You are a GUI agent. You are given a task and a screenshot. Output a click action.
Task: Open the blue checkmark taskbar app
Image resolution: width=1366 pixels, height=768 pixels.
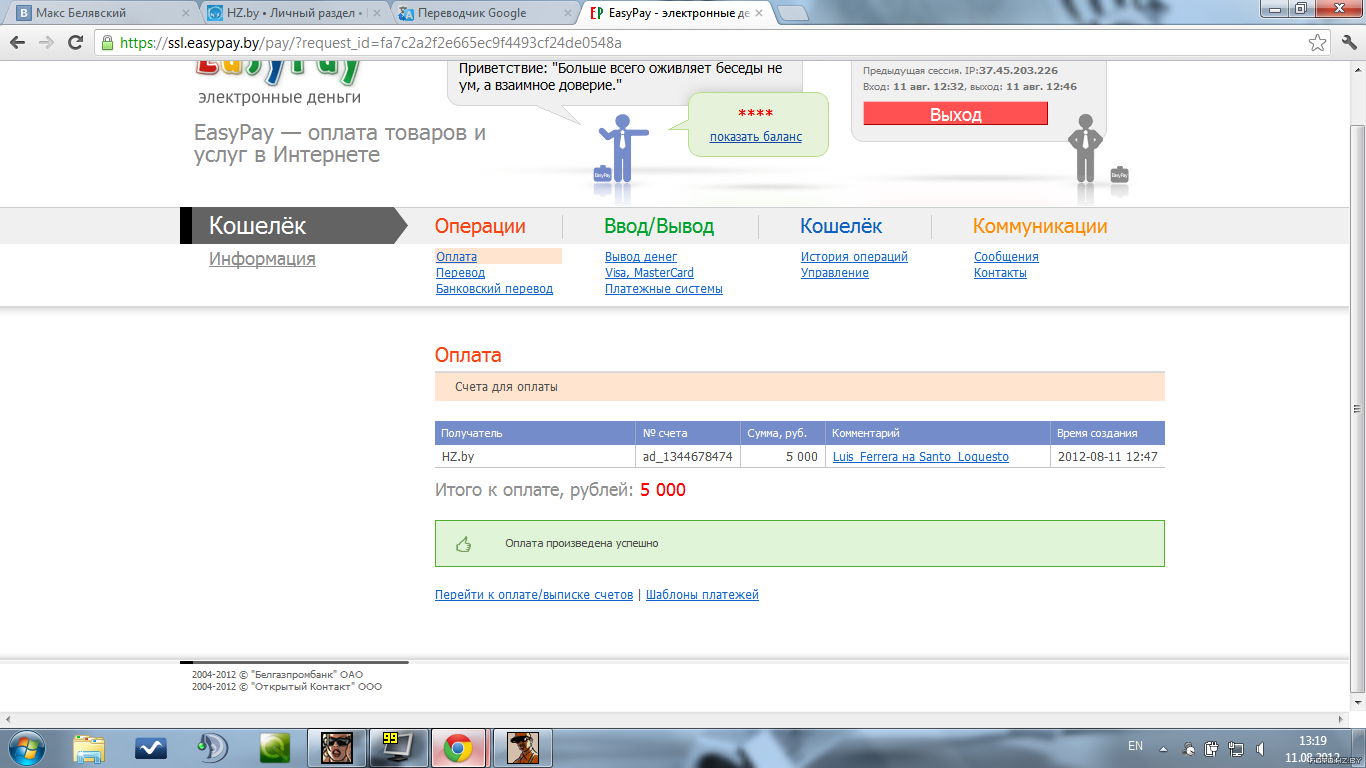pos(151,748)
